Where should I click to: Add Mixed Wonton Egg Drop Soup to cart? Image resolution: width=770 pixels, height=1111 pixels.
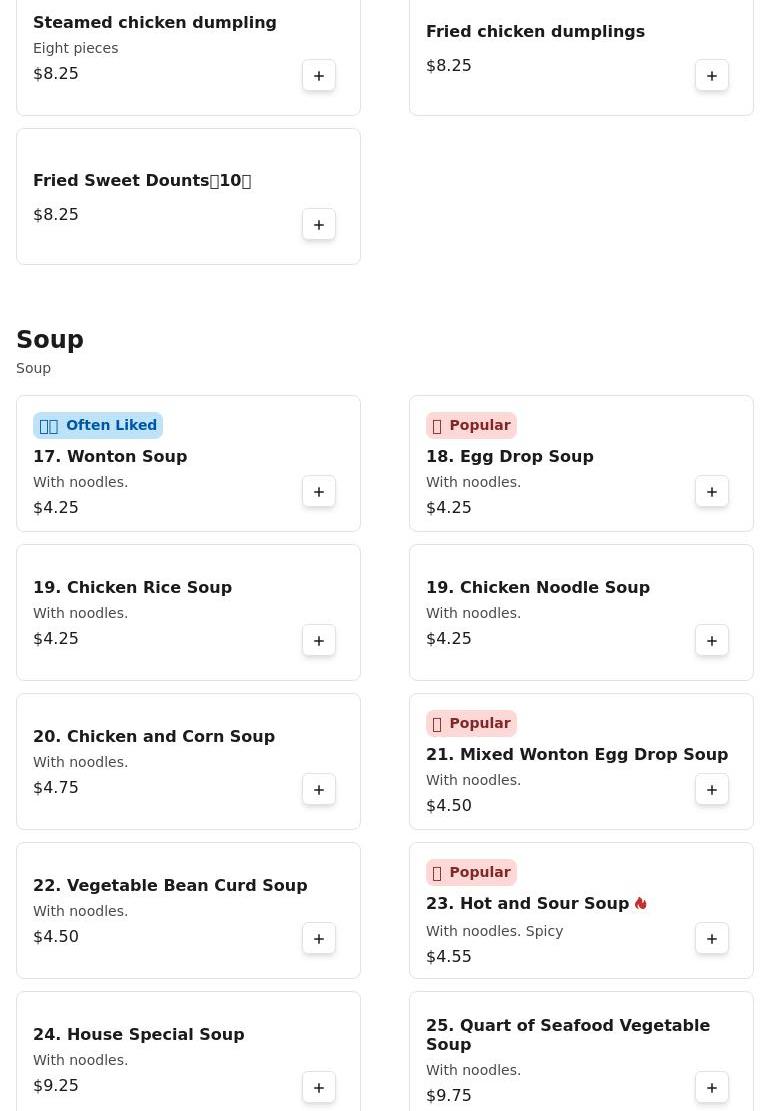point(712,789)
